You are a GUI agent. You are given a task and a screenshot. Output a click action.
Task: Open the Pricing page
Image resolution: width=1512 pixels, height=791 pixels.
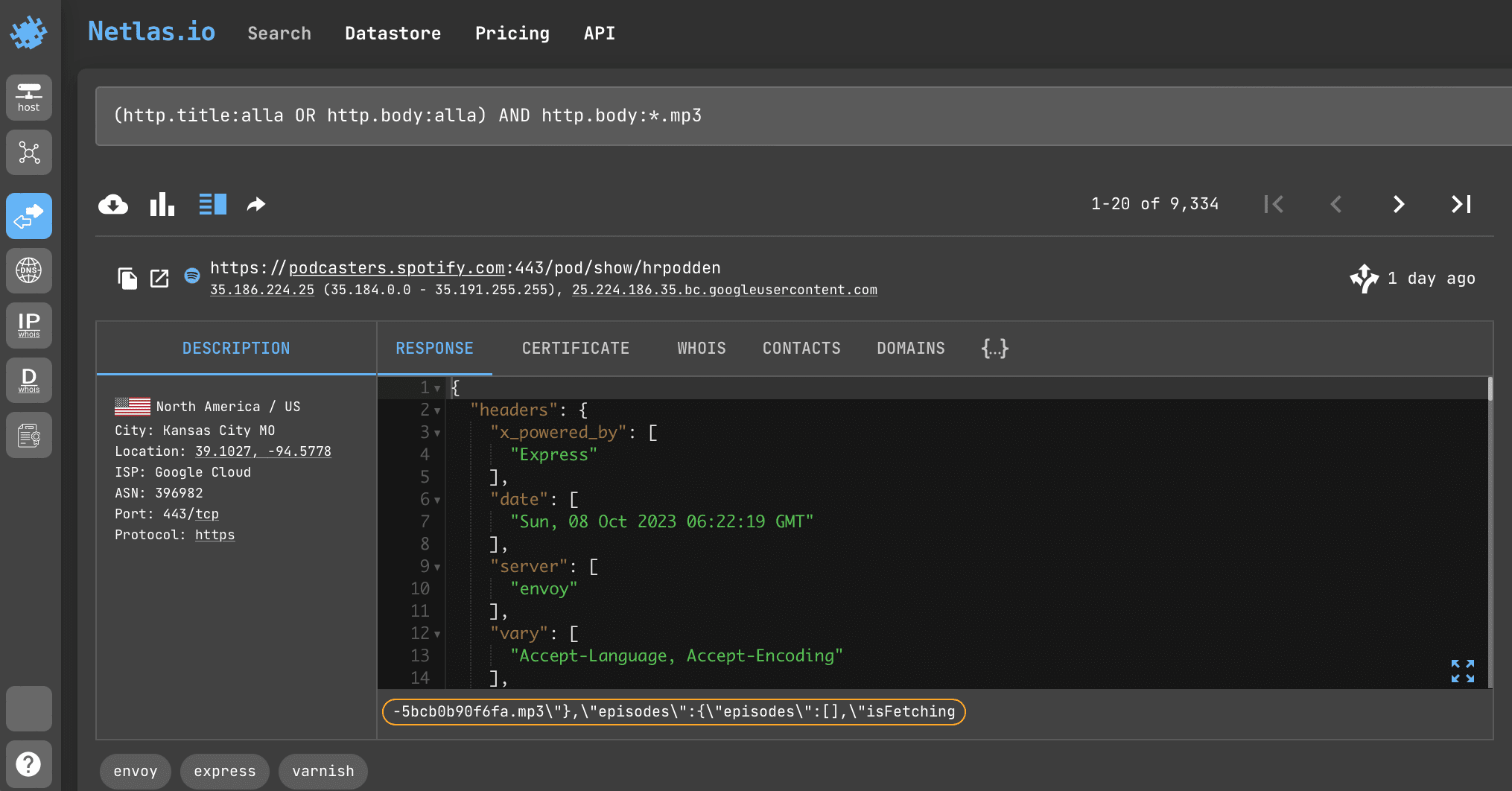(512, 34)
